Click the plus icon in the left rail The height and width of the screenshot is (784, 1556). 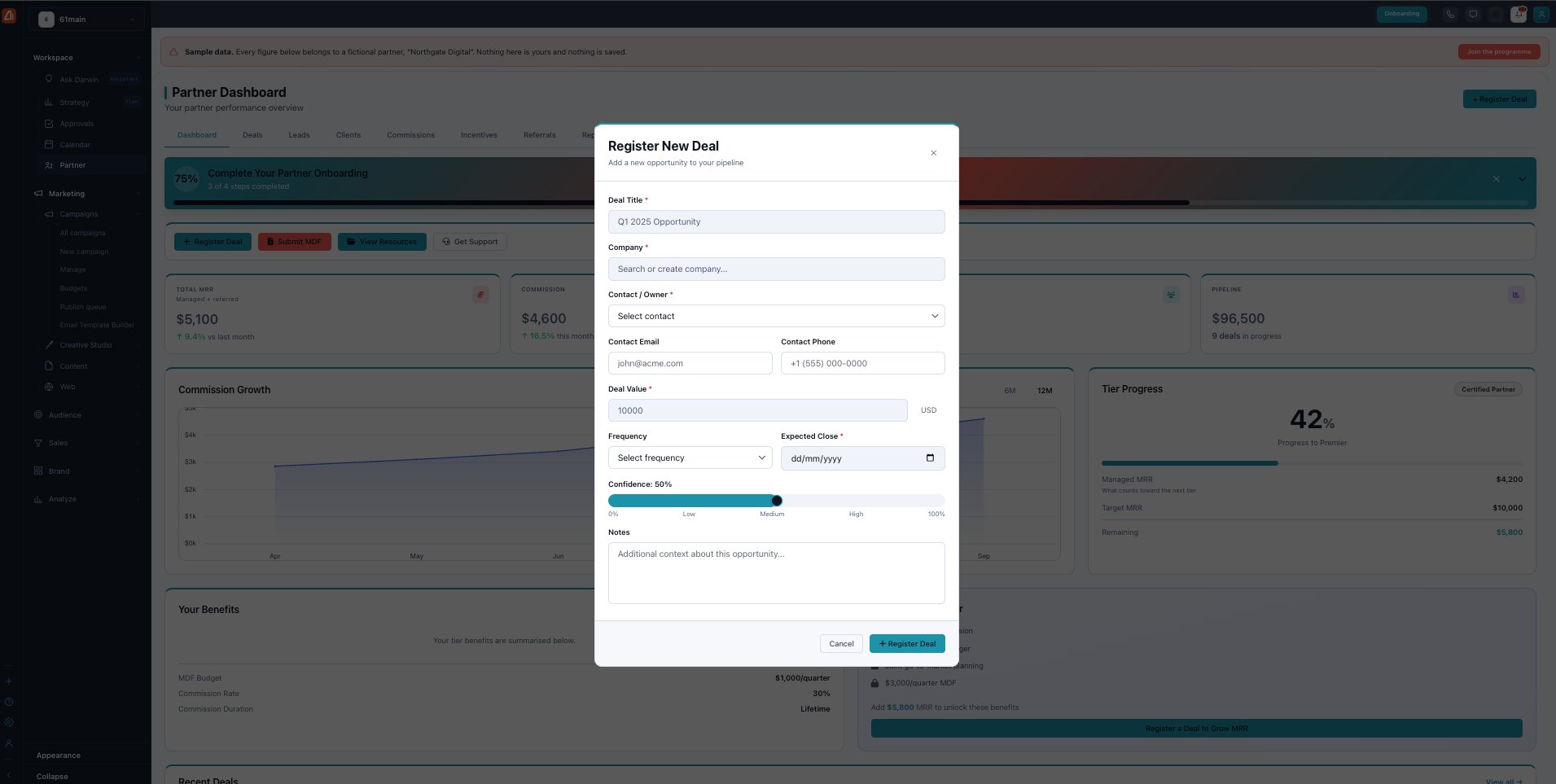[9, 681]
